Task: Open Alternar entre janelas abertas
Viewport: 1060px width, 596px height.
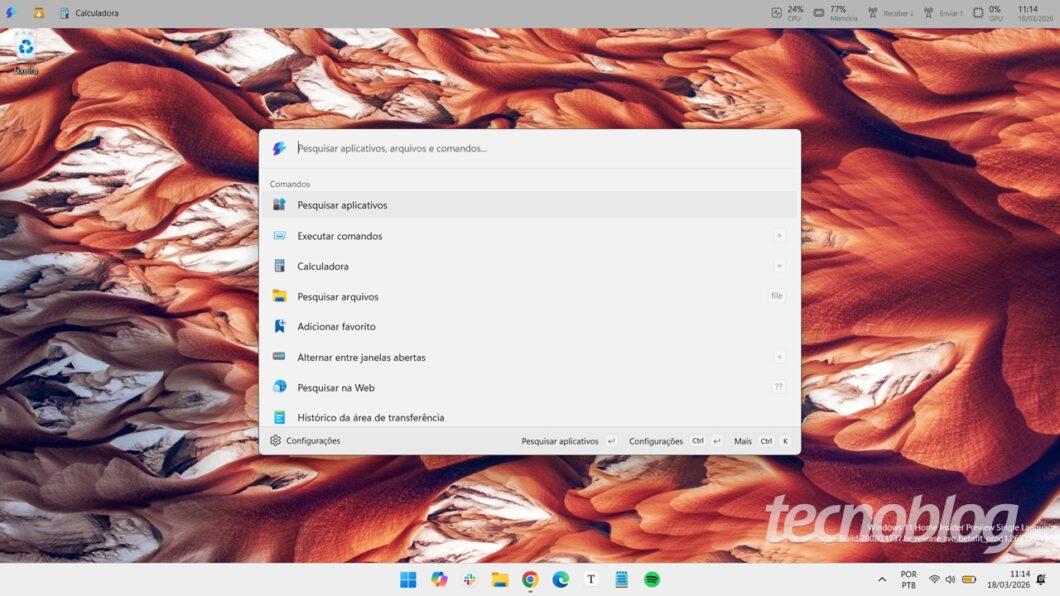Action: (361, 357)
